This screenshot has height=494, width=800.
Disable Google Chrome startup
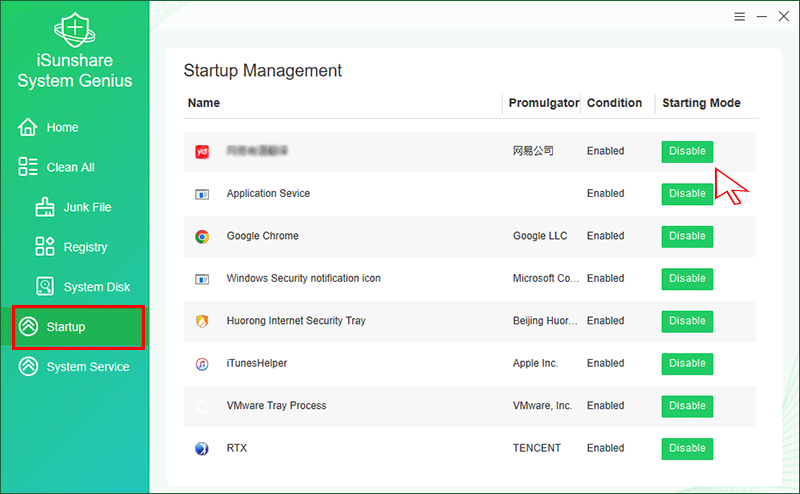pyautogui.click(x=687, y=237)
